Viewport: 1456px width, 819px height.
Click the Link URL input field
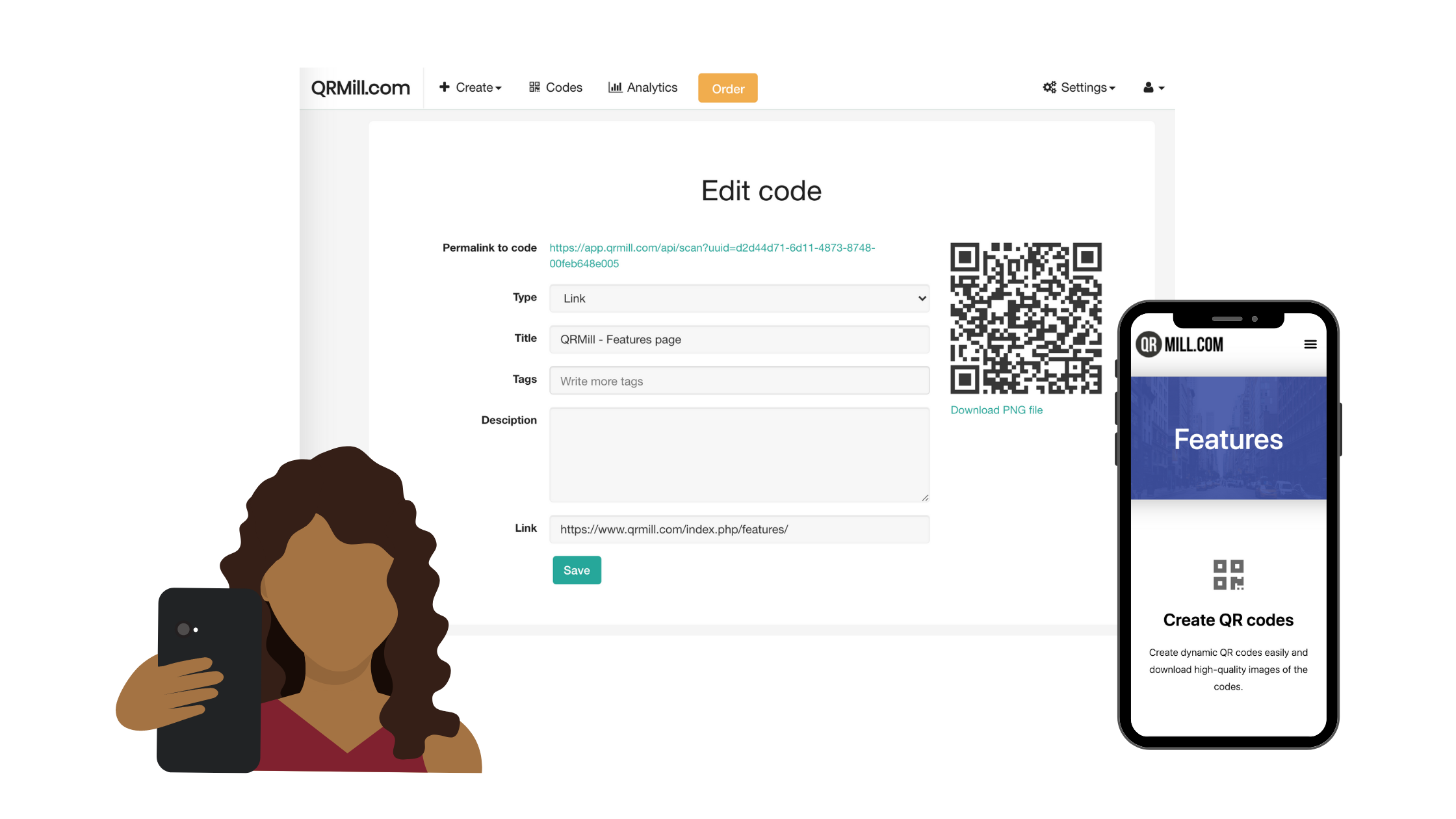tap(740, 529)
